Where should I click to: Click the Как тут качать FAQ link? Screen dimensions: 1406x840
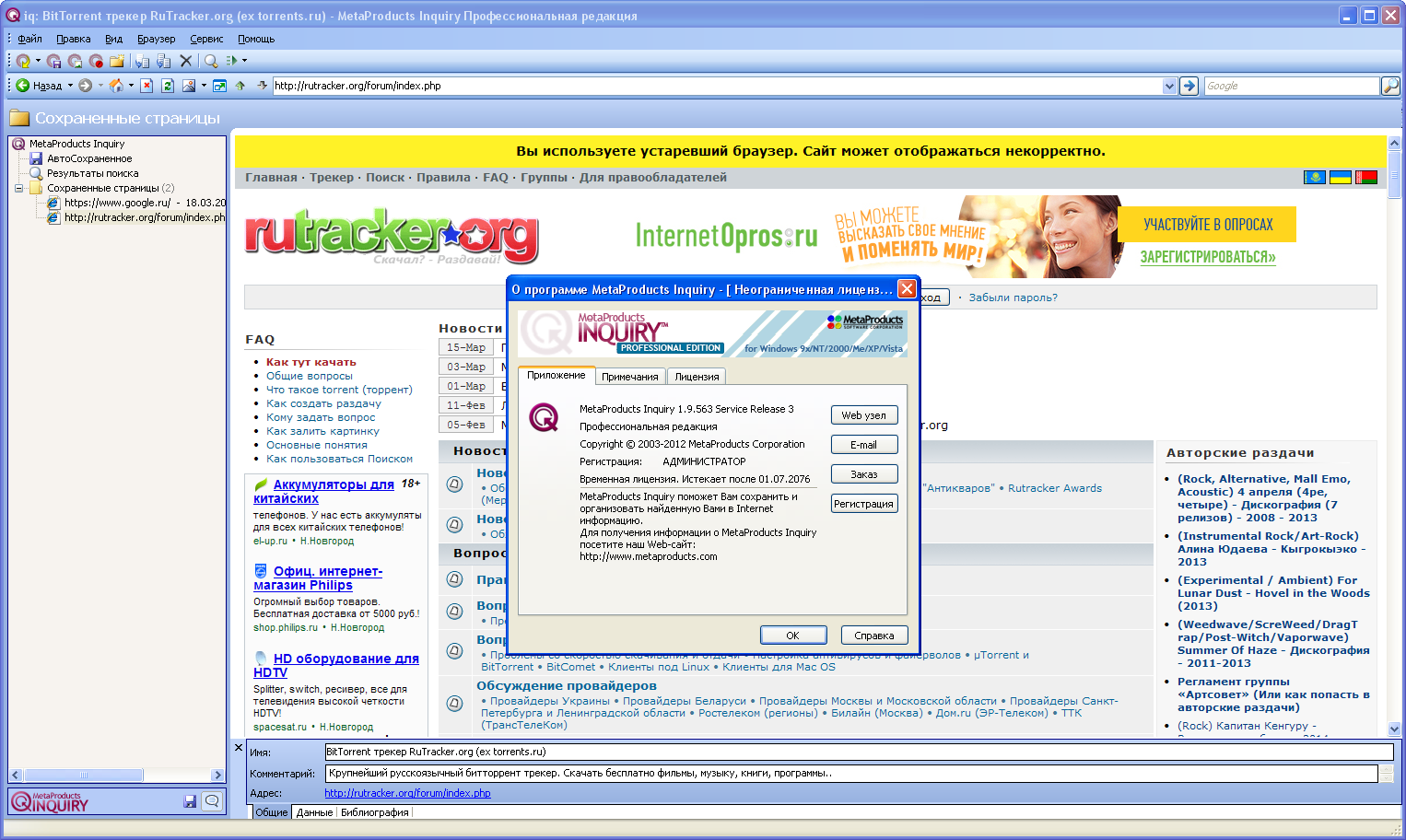[x=310, y=362]
